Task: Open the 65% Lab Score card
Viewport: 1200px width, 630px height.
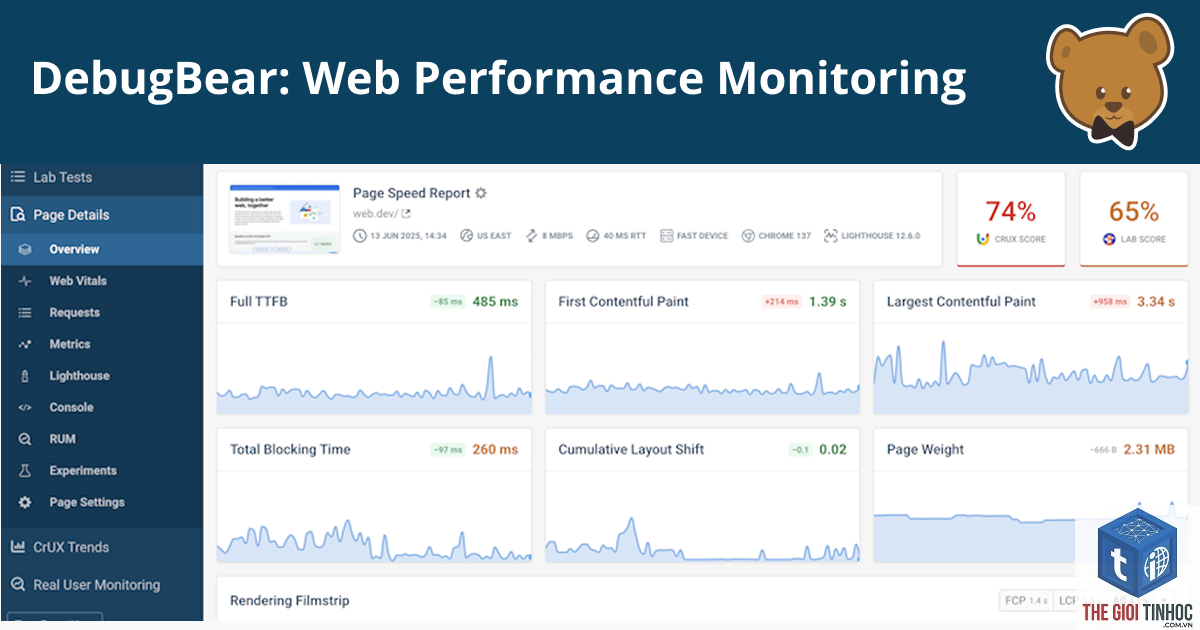Action: click(1134, 219)
